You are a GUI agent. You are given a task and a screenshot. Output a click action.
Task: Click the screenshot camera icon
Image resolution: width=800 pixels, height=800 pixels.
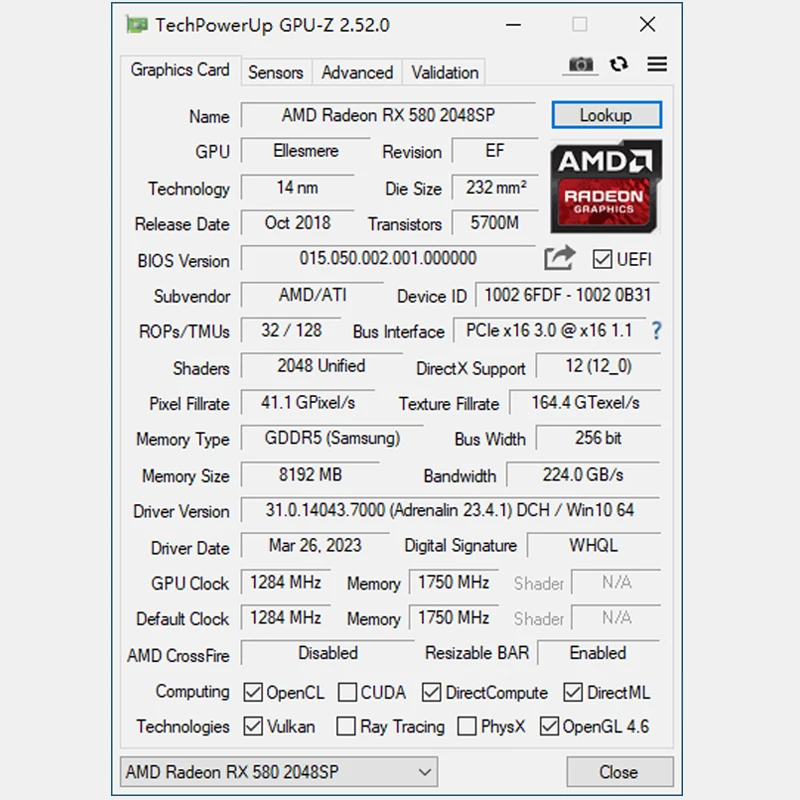[x=581, y=65]
